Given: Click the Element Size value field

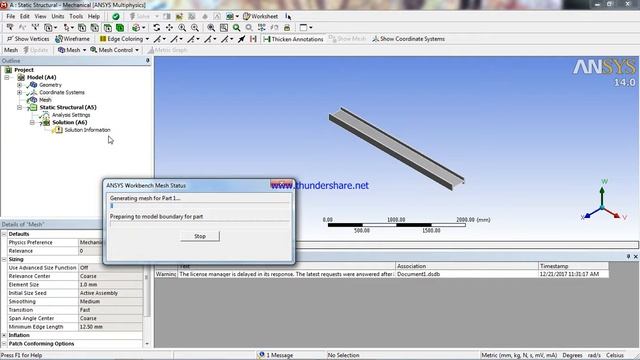Looking at the screenshot, I should pos(110,284).
